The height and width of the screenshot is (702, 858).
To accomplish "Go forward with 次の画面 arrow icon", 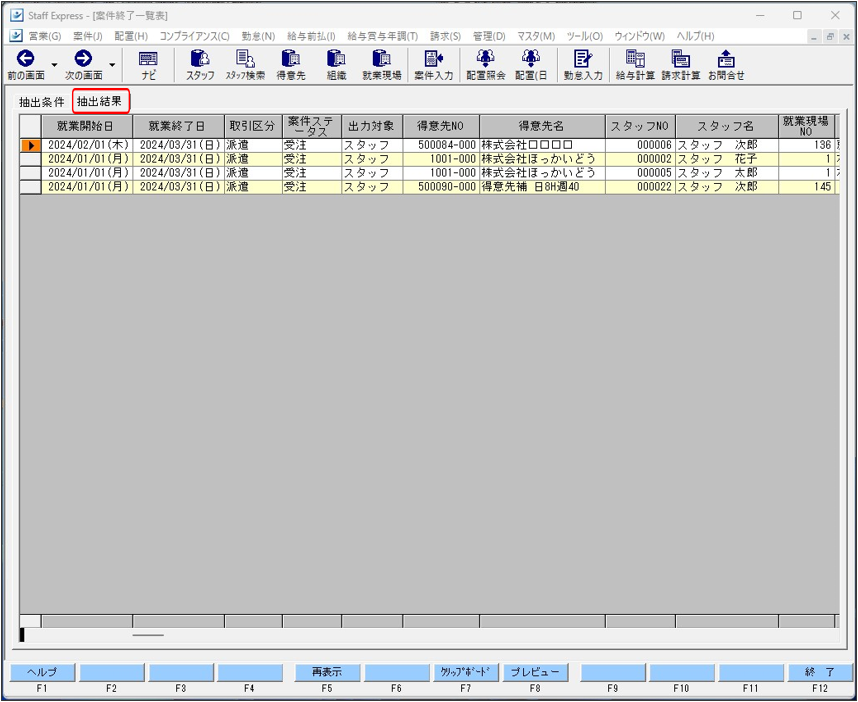I will pyautogui.click(x=83, y=58).
